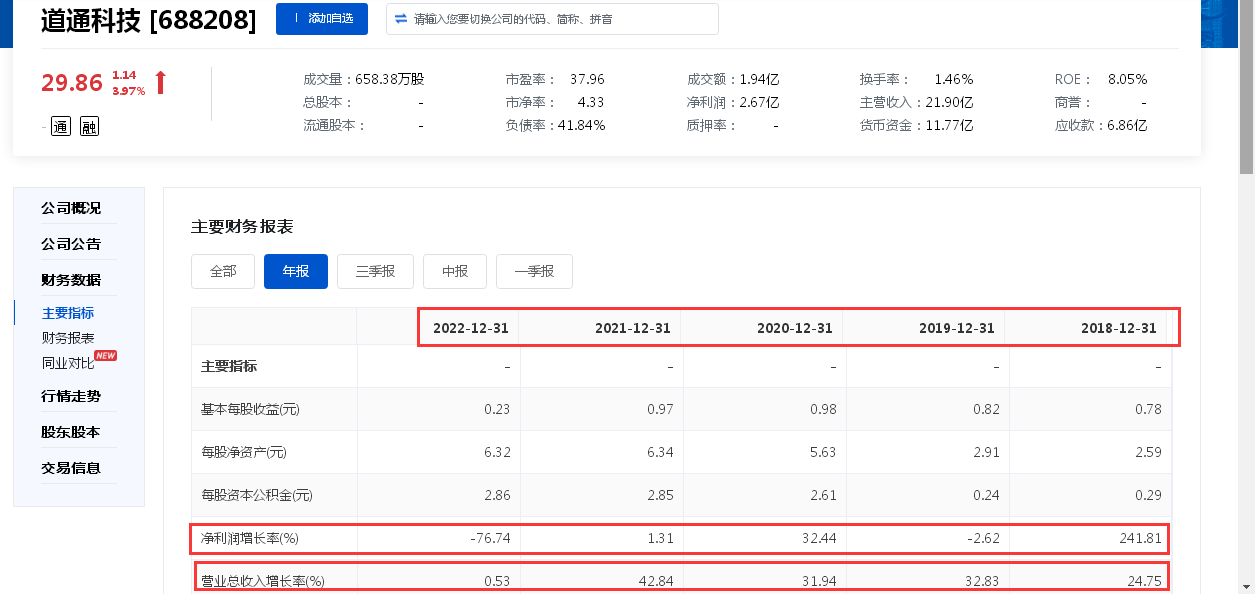This screenshot has height=594, width=1255.
Task: Click the 2019-12-31 column header
Action: point(958,328)
